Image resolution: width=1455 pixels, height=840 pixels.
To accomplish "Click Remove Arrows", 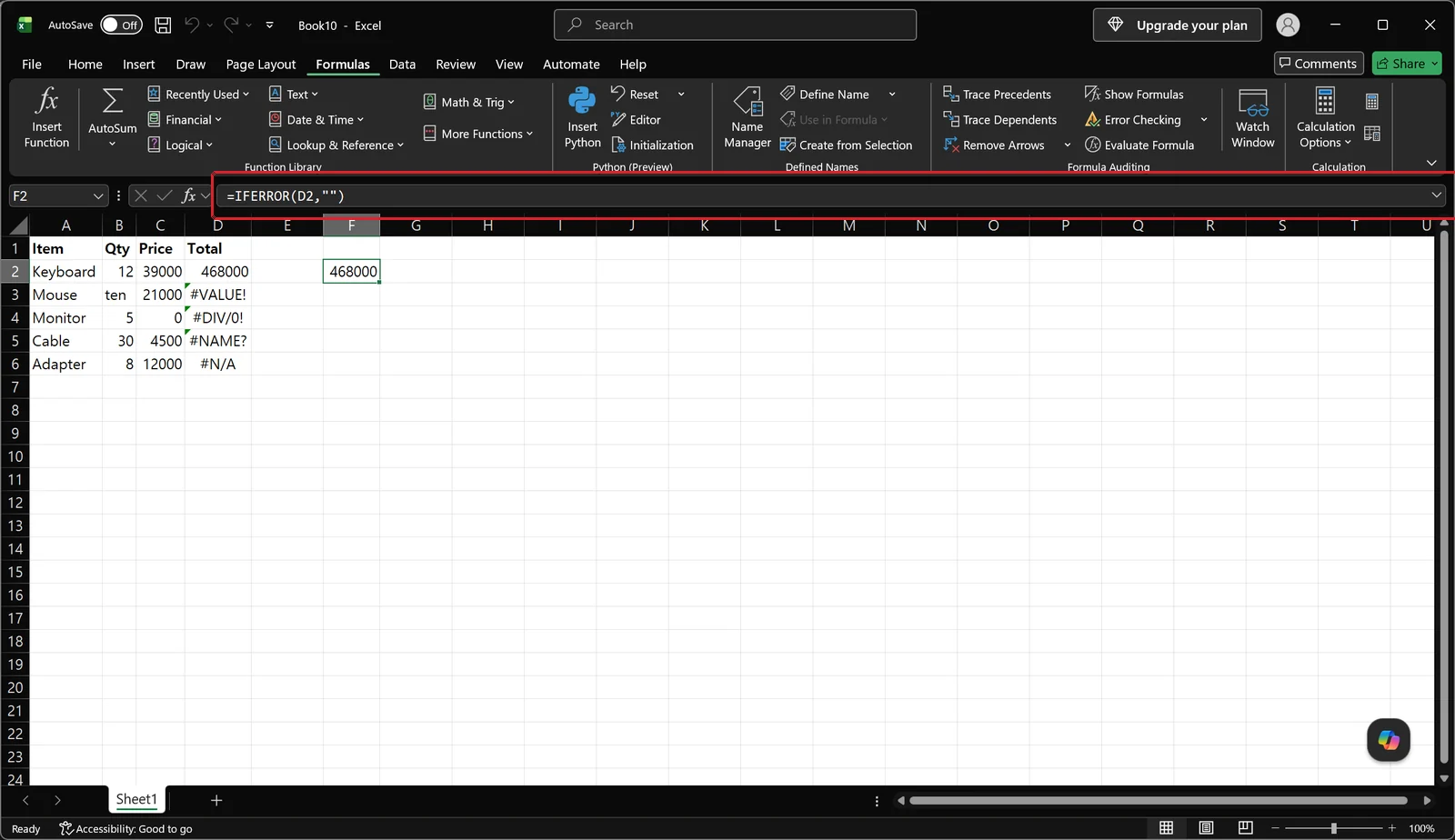I will point(995,145).
